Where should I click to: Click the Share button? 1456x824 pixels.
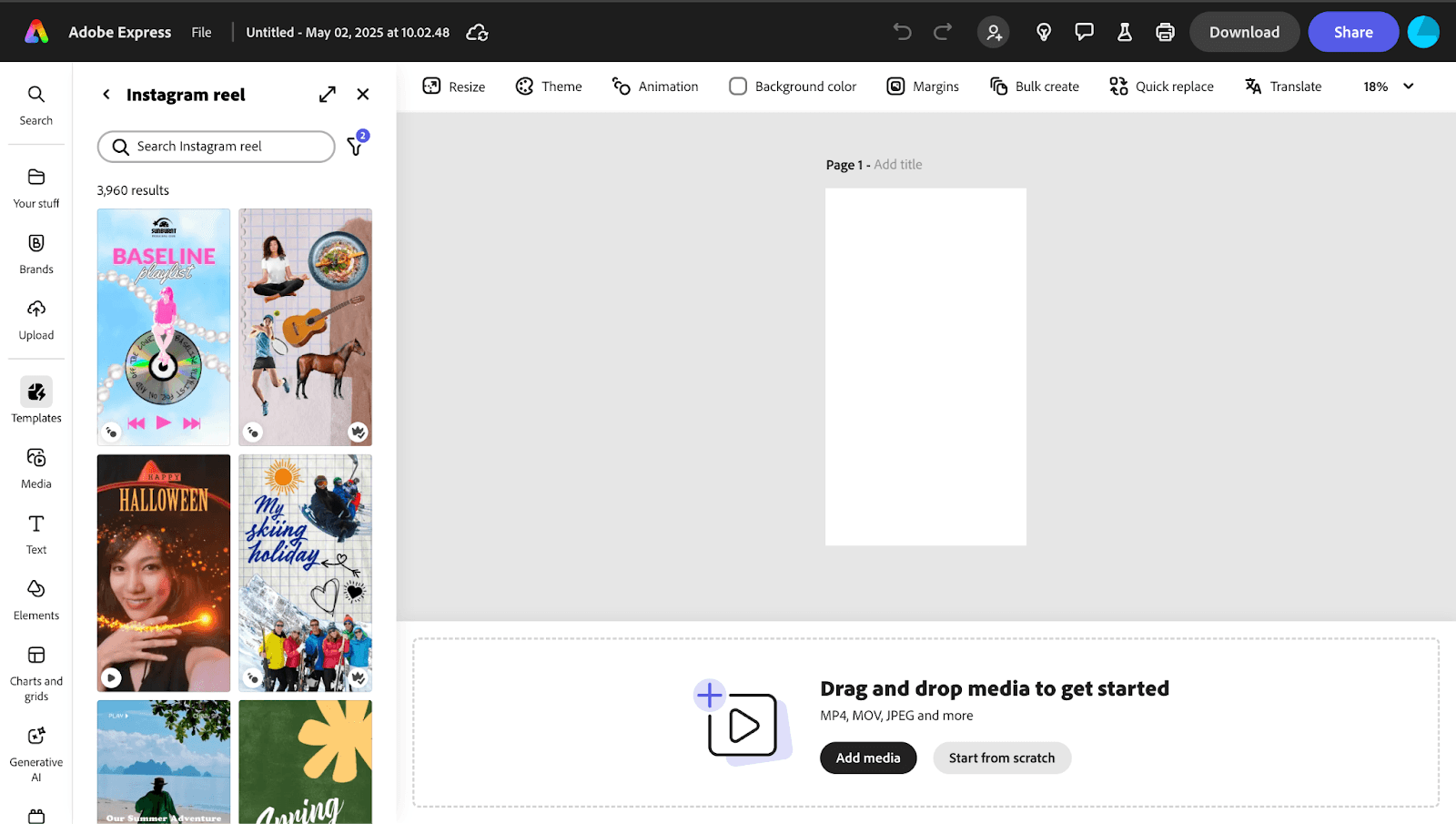(1353, 32)
